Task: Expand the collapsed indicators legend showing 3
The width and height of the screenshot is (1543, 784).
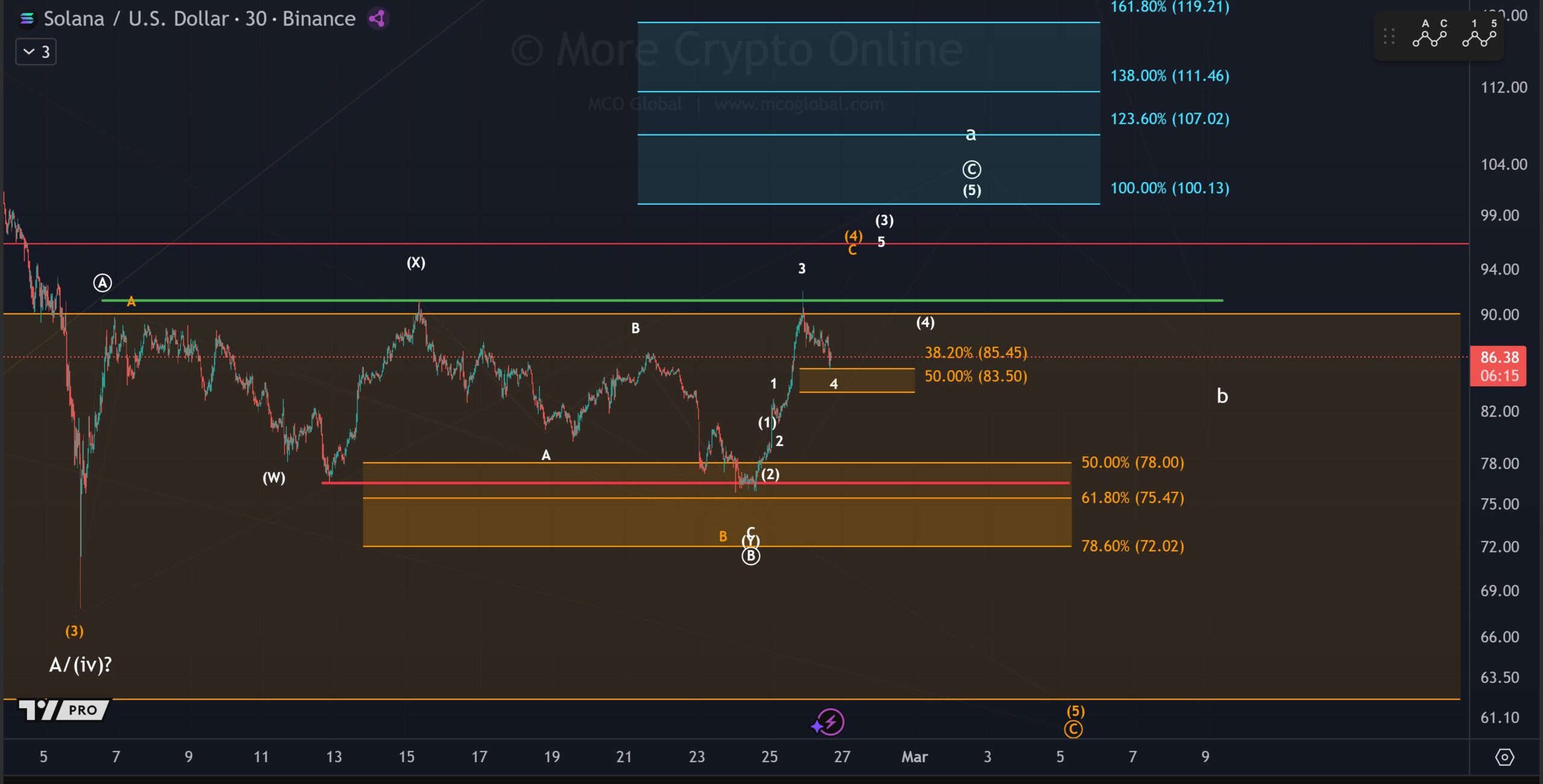Action: coord(36,52)
